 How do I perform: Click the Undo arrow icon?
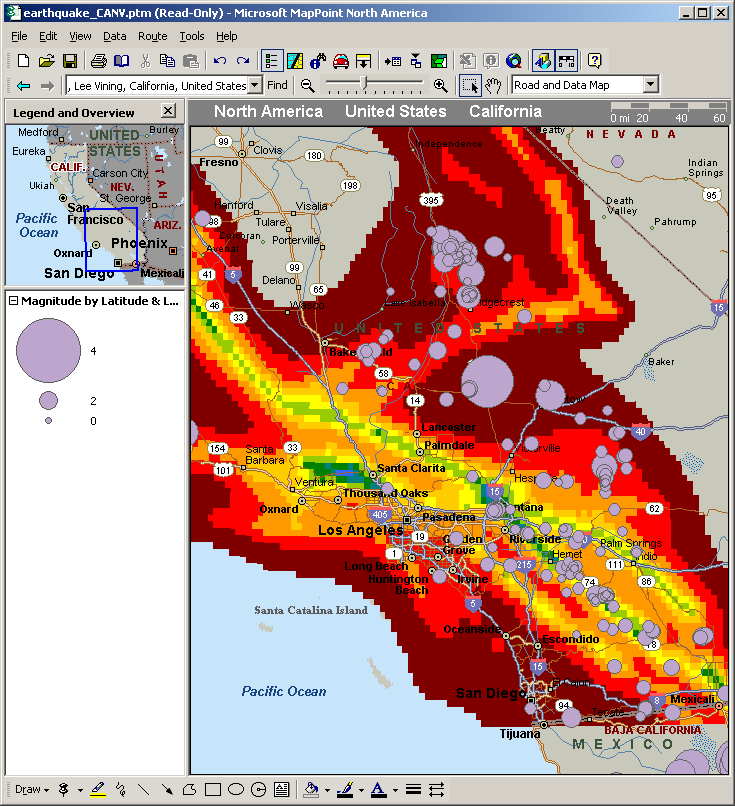point(220,61)
